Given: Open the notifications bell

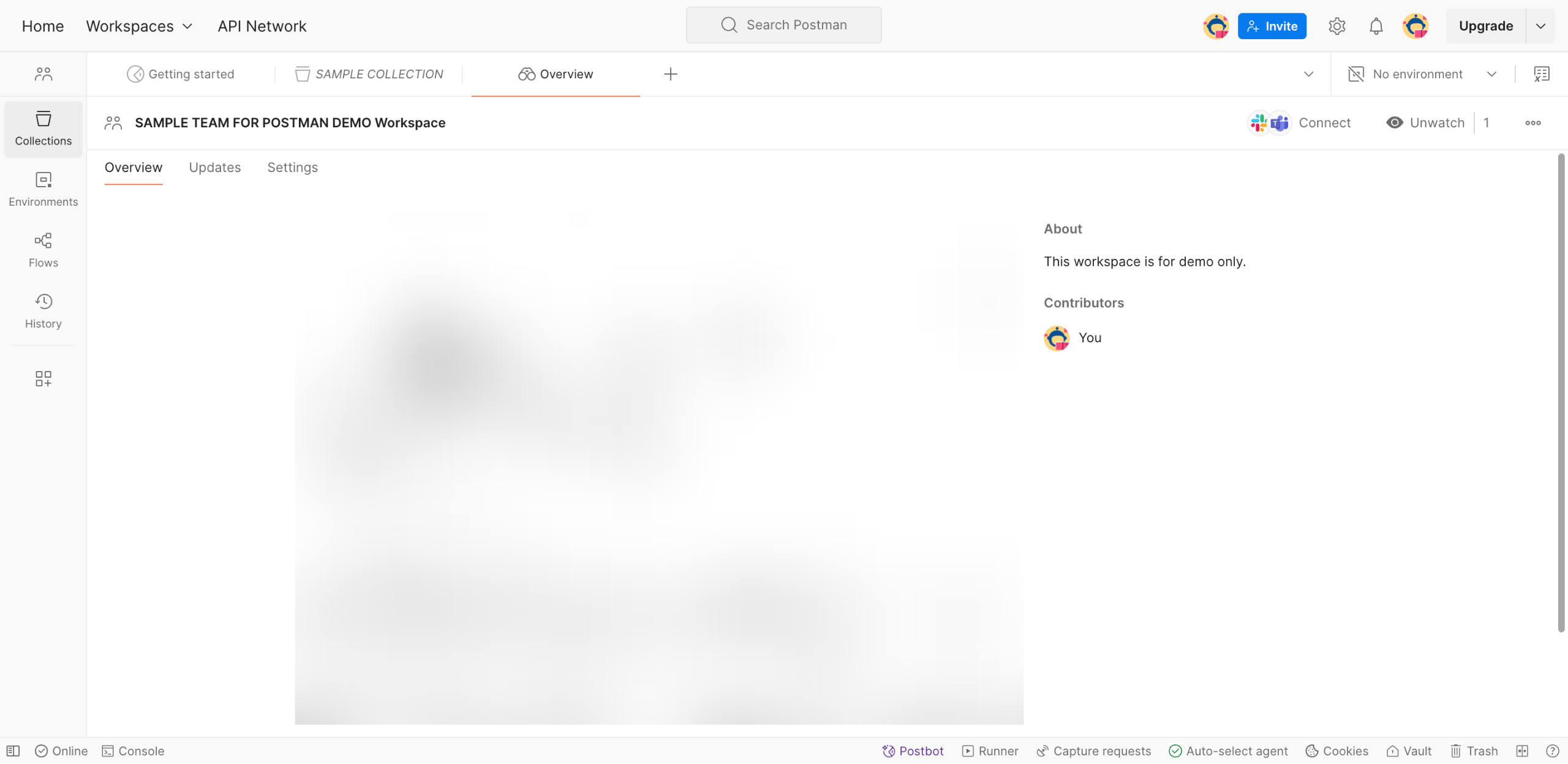Looking at the screenshot, I should point(1376,26).
